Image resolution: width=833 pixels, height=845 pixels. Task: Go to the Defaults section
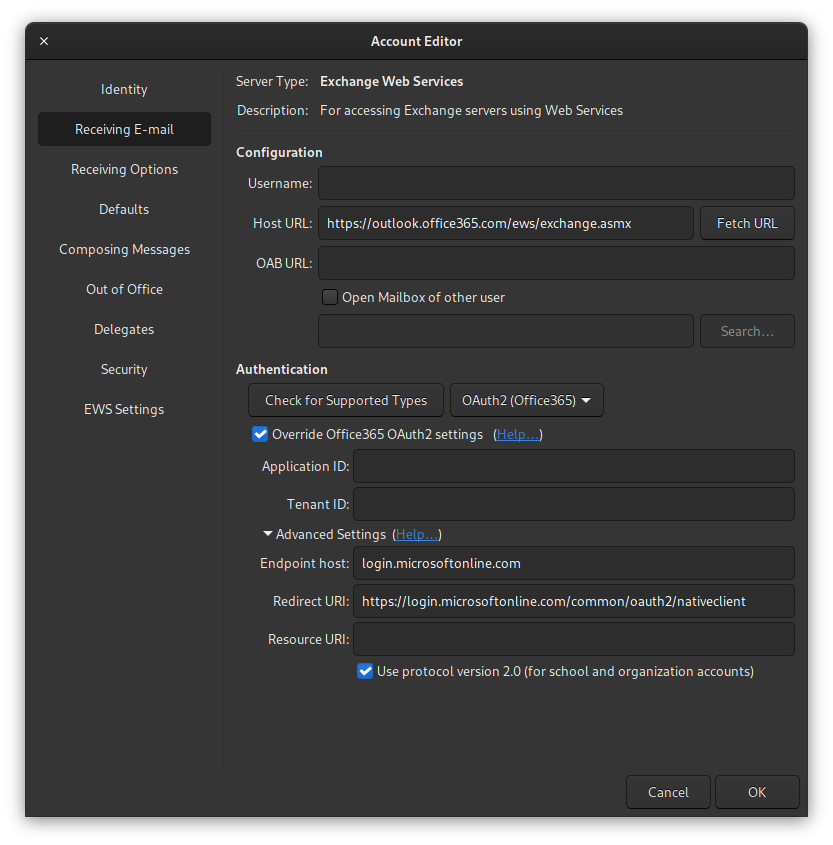click(124, 209)
